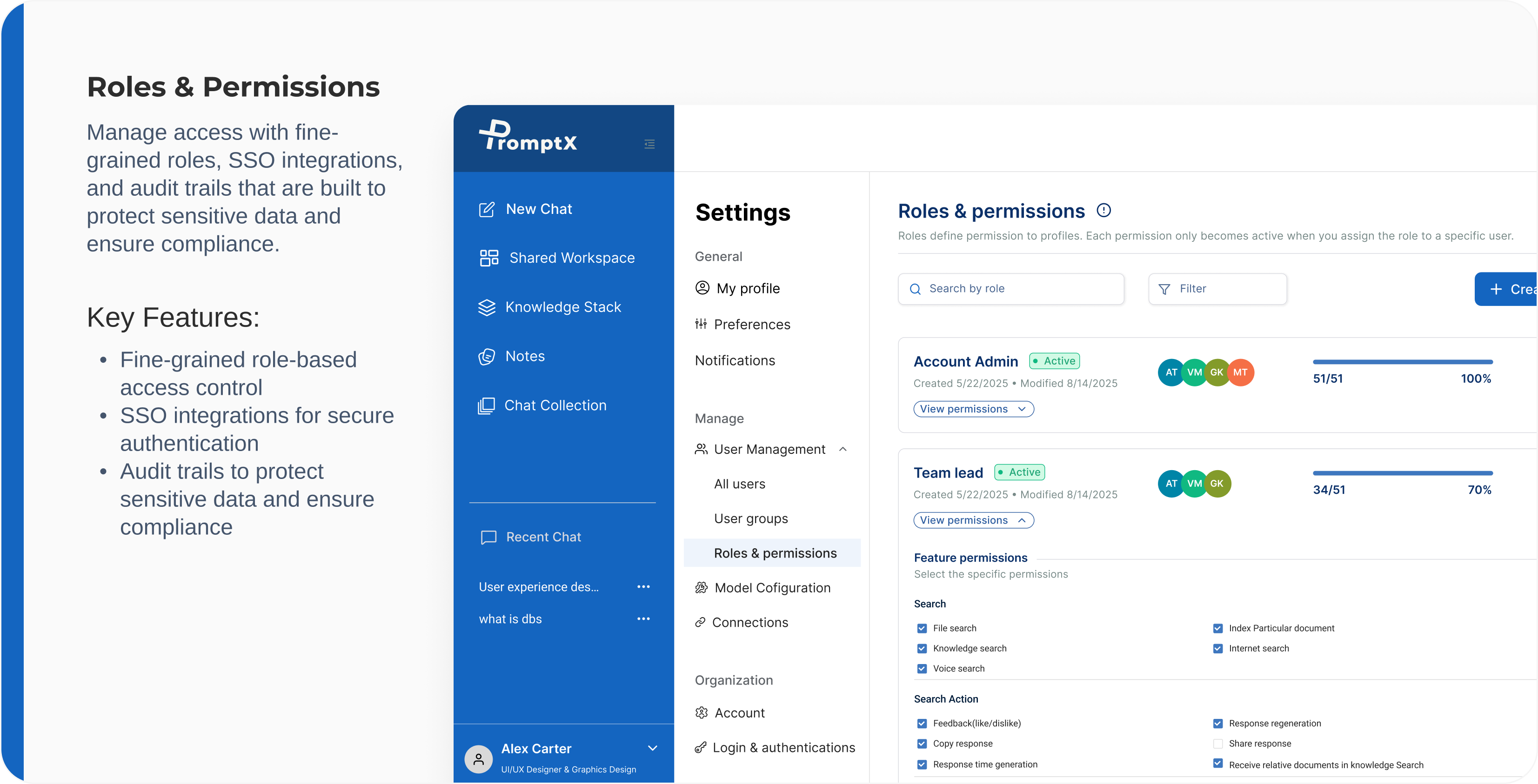Go to User groups settings page
This screenshot has height=784, width=1538.
coord(750,518)
